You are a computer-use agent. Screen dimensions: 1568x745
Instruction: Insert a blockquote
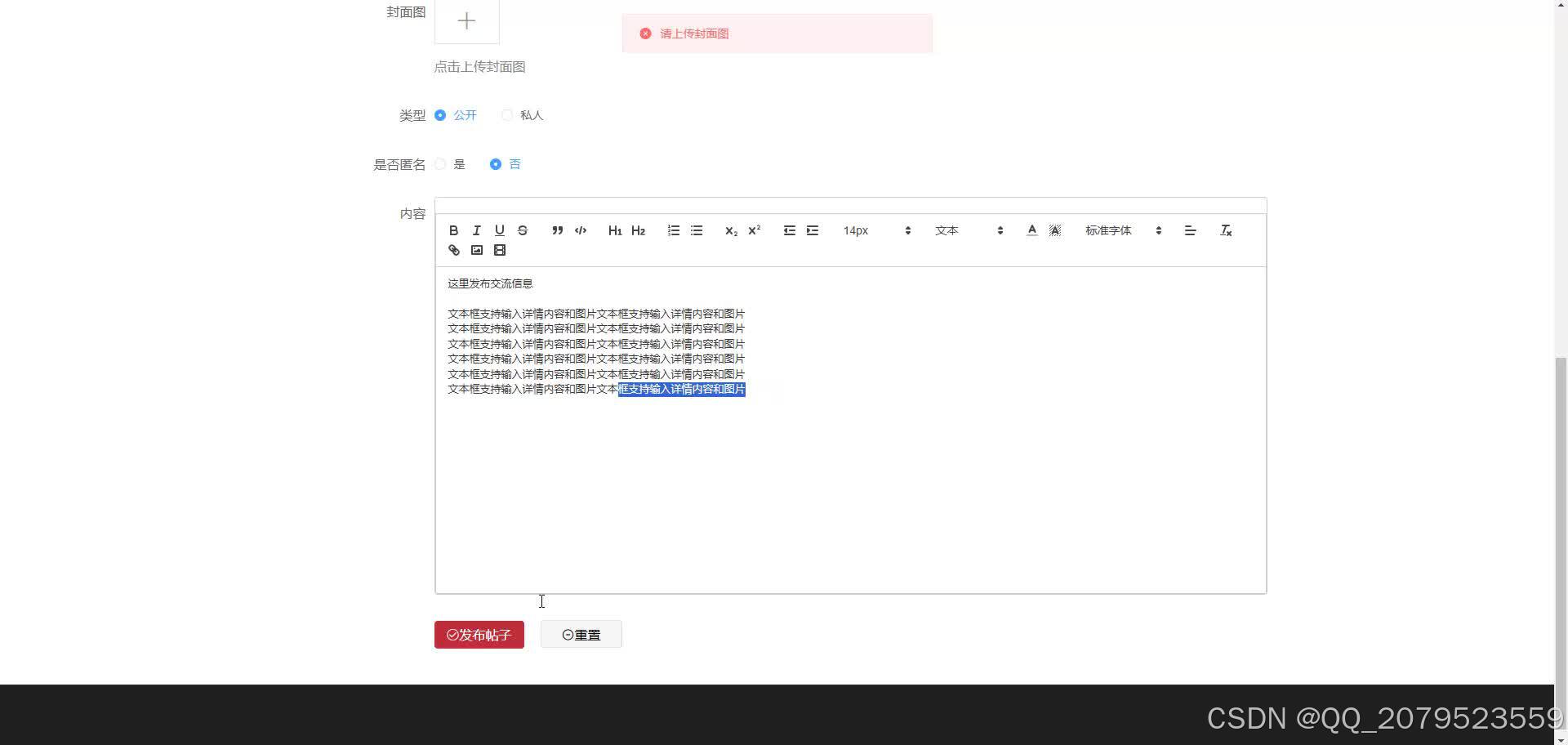tap(558, 230)
